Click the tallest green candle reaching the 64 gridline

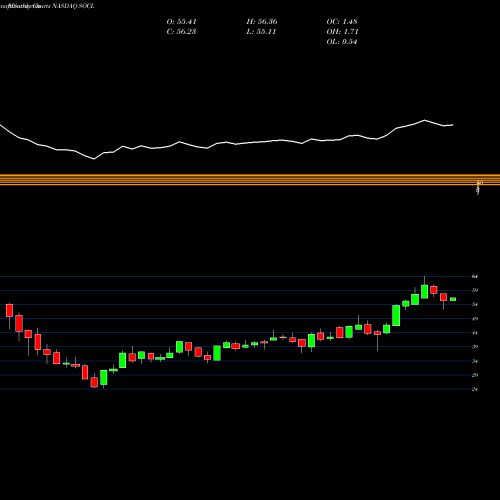tap(425, 292)
